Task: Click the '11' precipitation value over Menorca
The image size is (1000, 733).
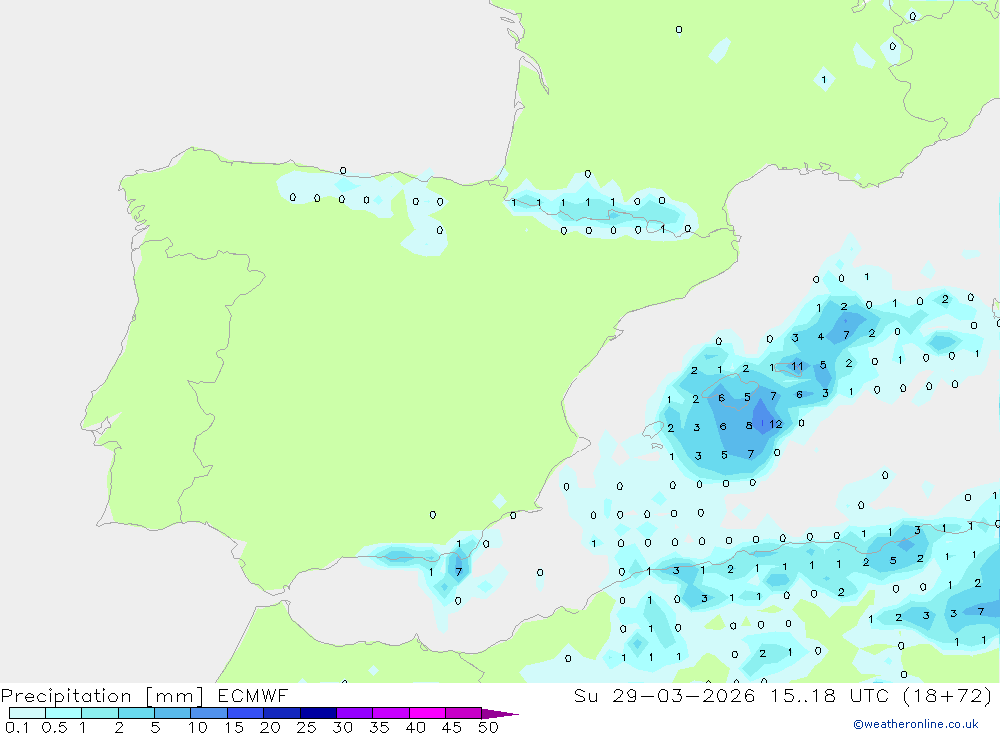Action: pyautogui.click(x=797, y=366)
